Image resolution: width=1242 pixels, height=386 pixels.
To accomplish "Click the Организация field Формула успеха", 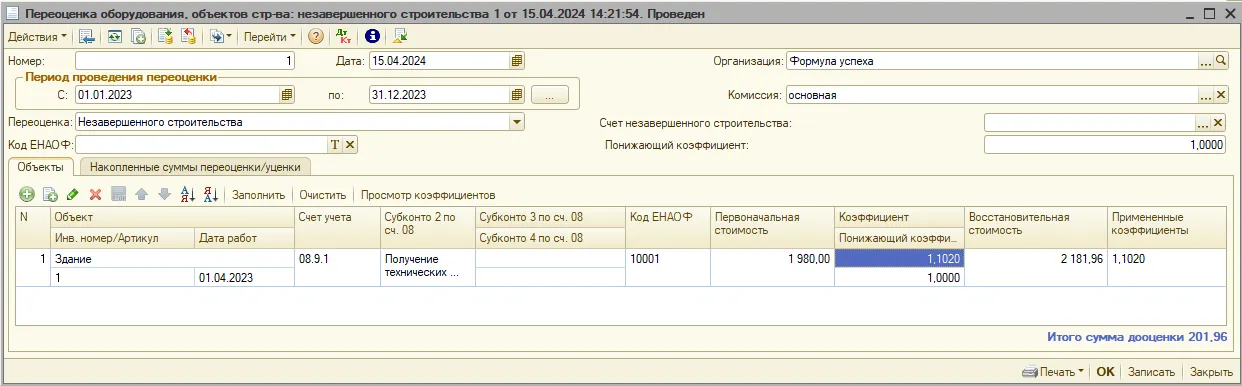I will 992,61.
